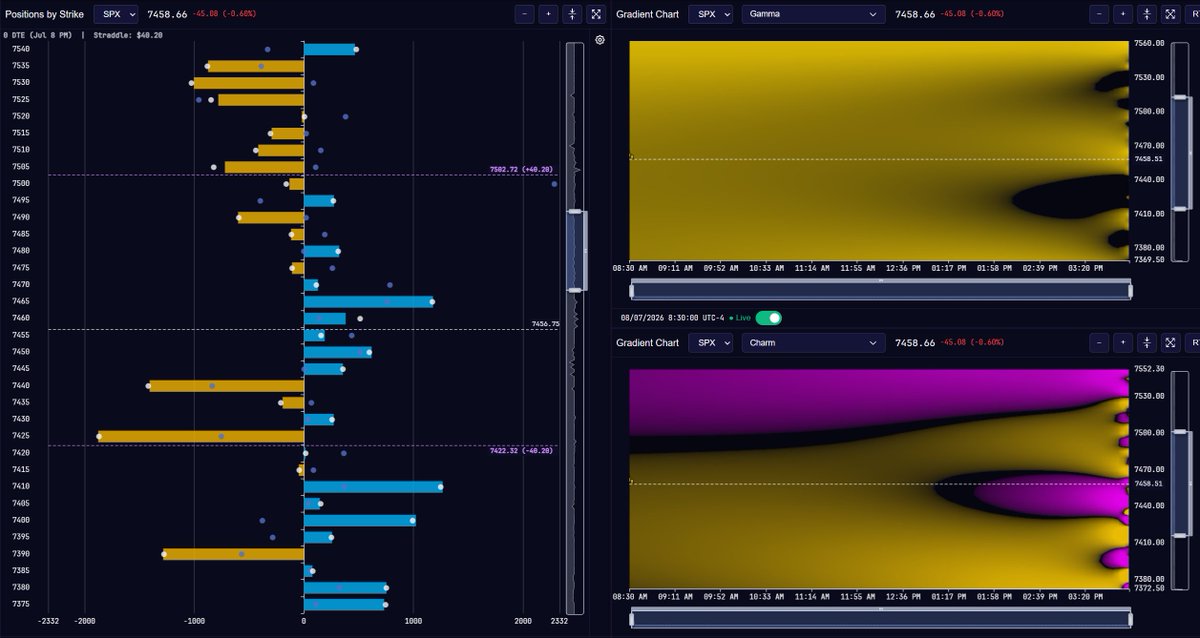Click the 7375 strike axis label
This screenshot has width=1200, height=638.
click(20, 604)
